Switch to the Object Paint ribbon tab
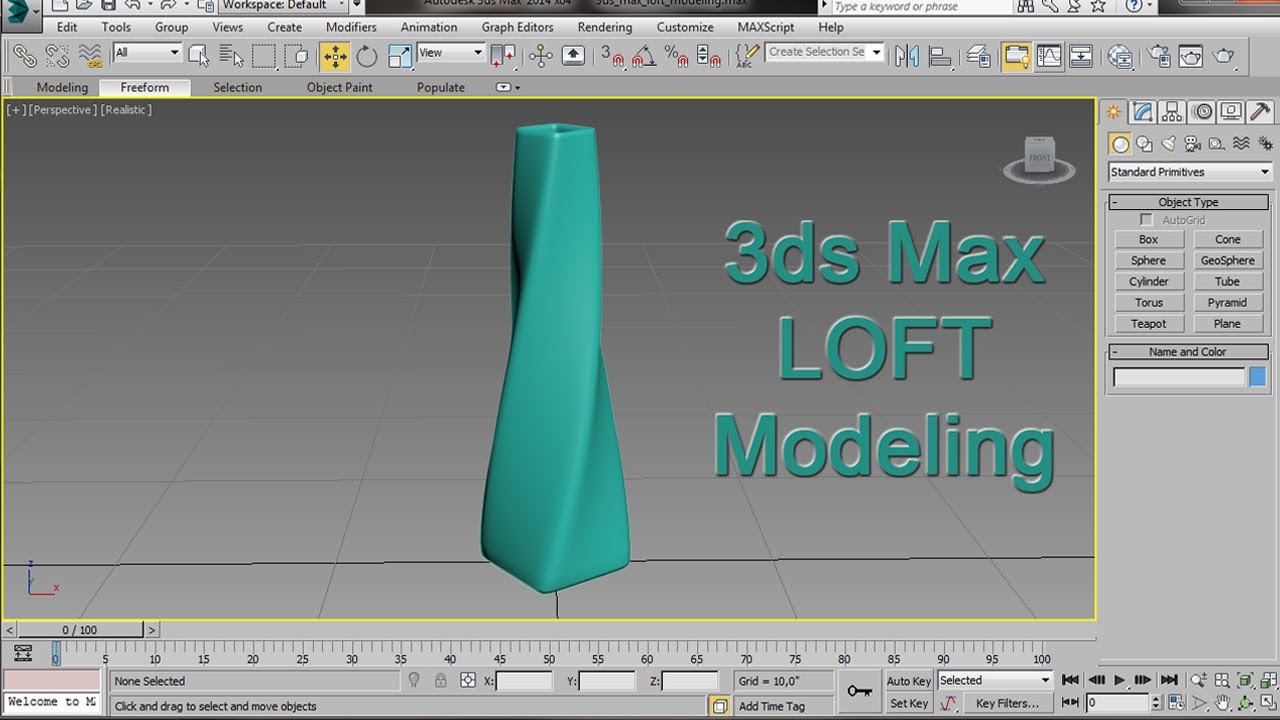The height and width of the screenshot is (720, 1280). (x=339, y=87)
